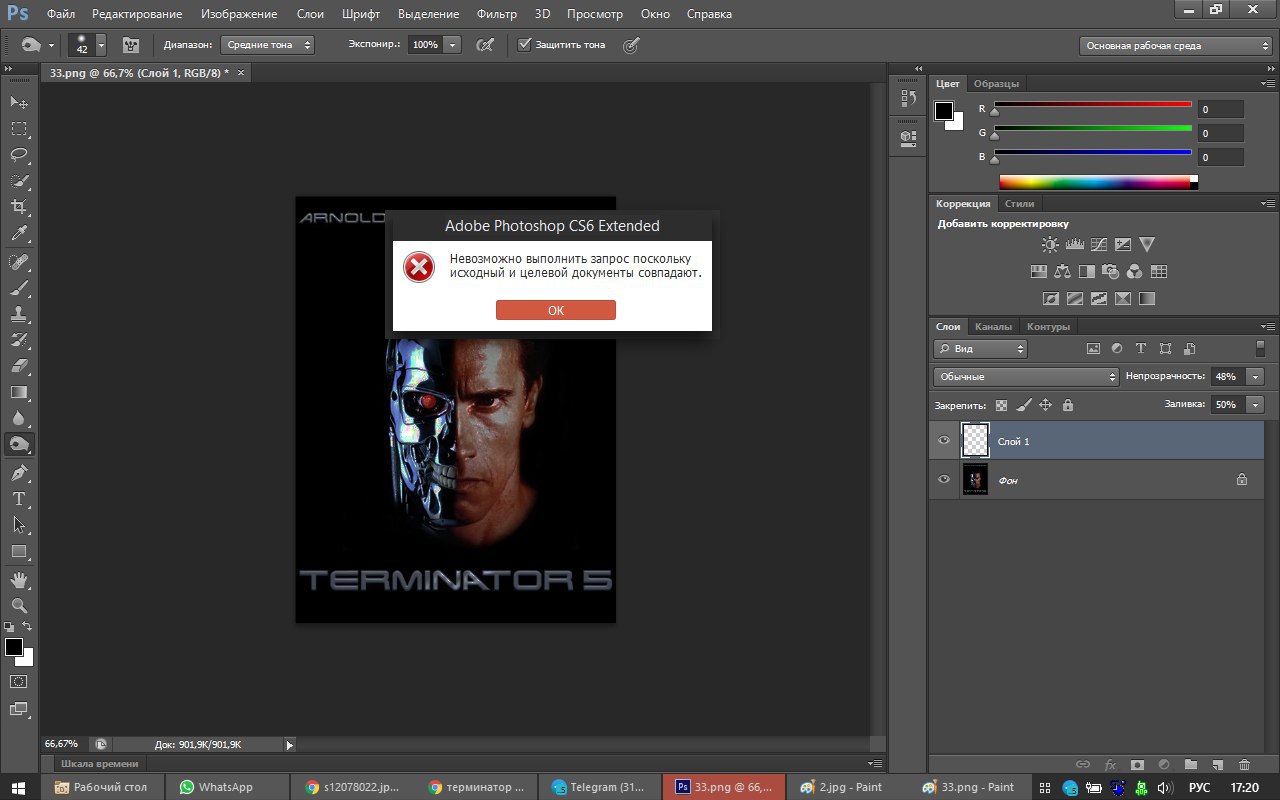Toggle lock layer position
Screen dimensions: 1280x800
pos(1046,405)
